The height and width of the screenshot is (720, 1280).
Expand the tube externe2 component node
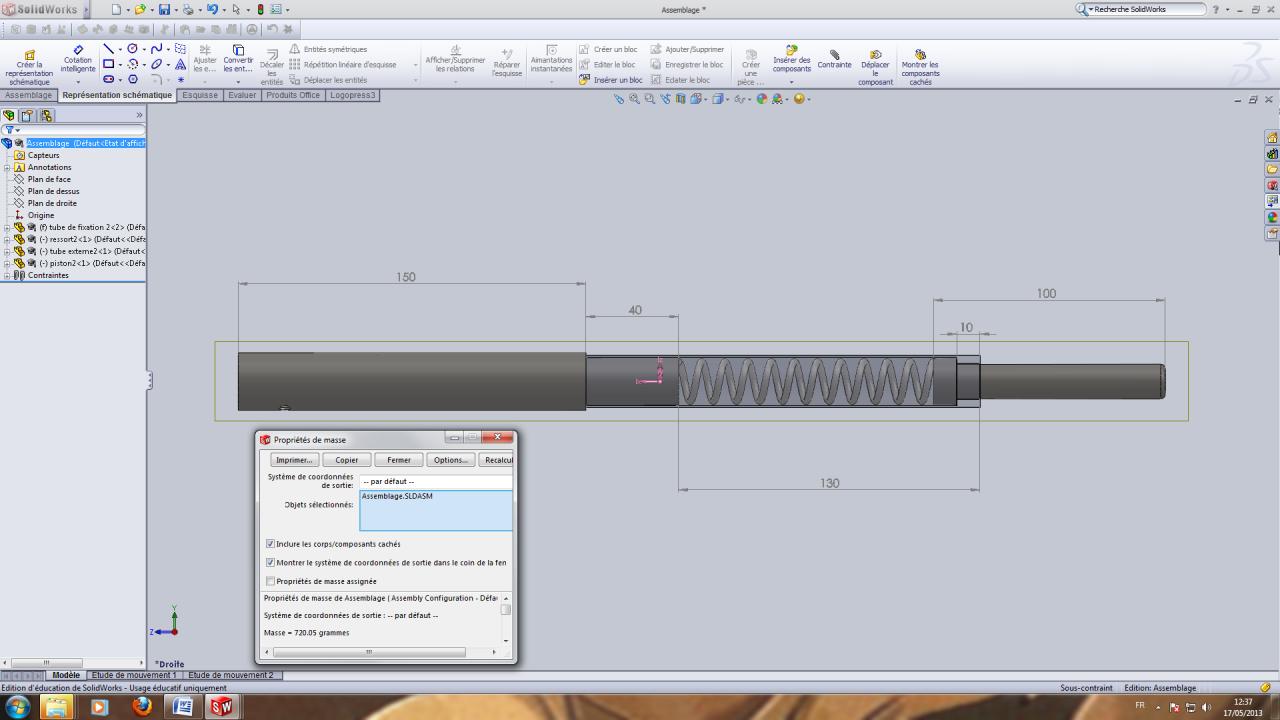[7, 251]
